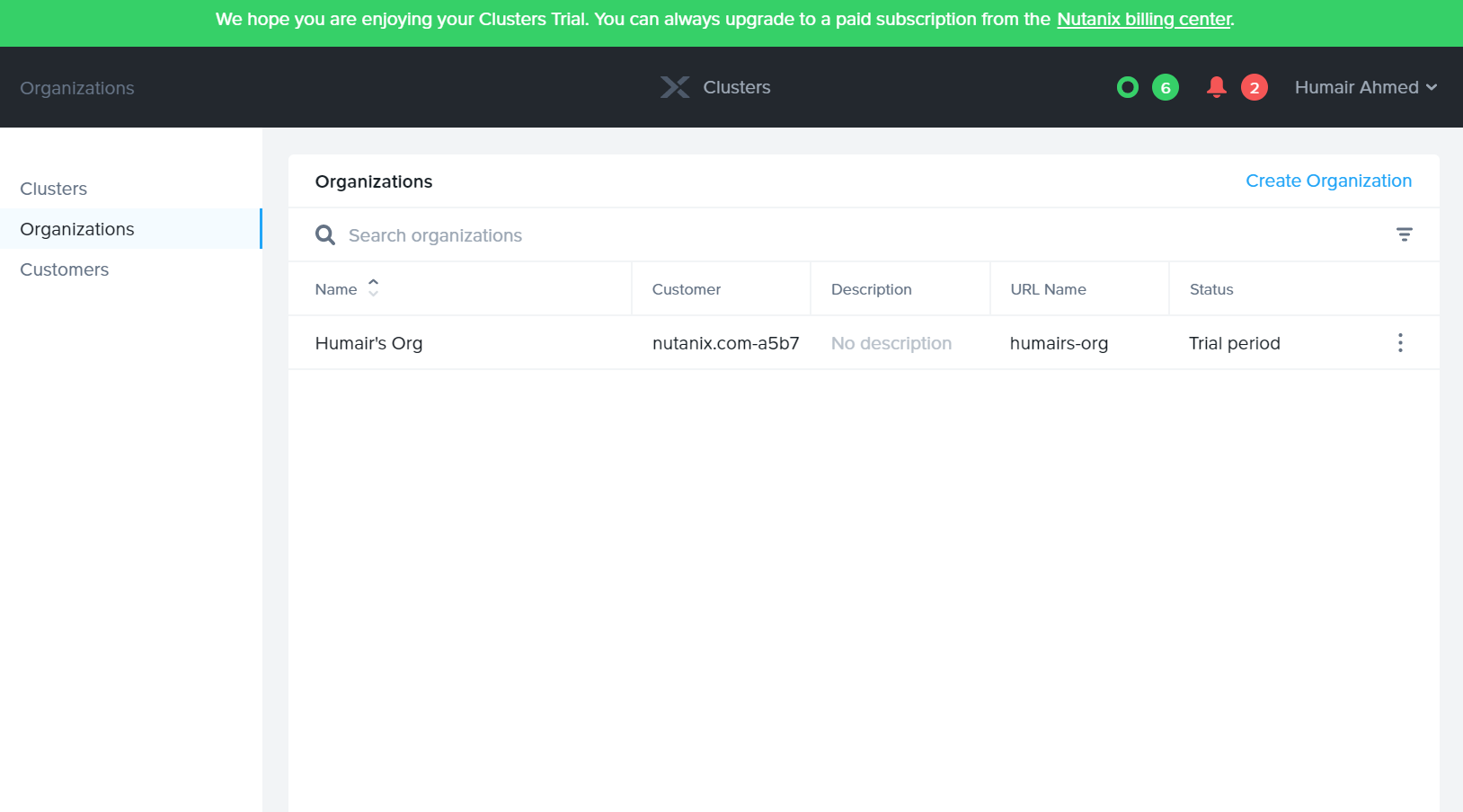Click the nutanix.com-a5b7 customer cell

725,343
